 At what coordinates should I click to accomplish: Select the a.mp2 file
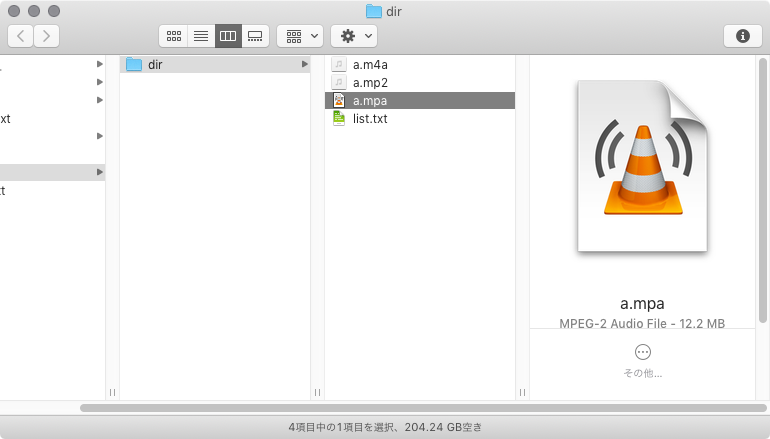(369, 83)
